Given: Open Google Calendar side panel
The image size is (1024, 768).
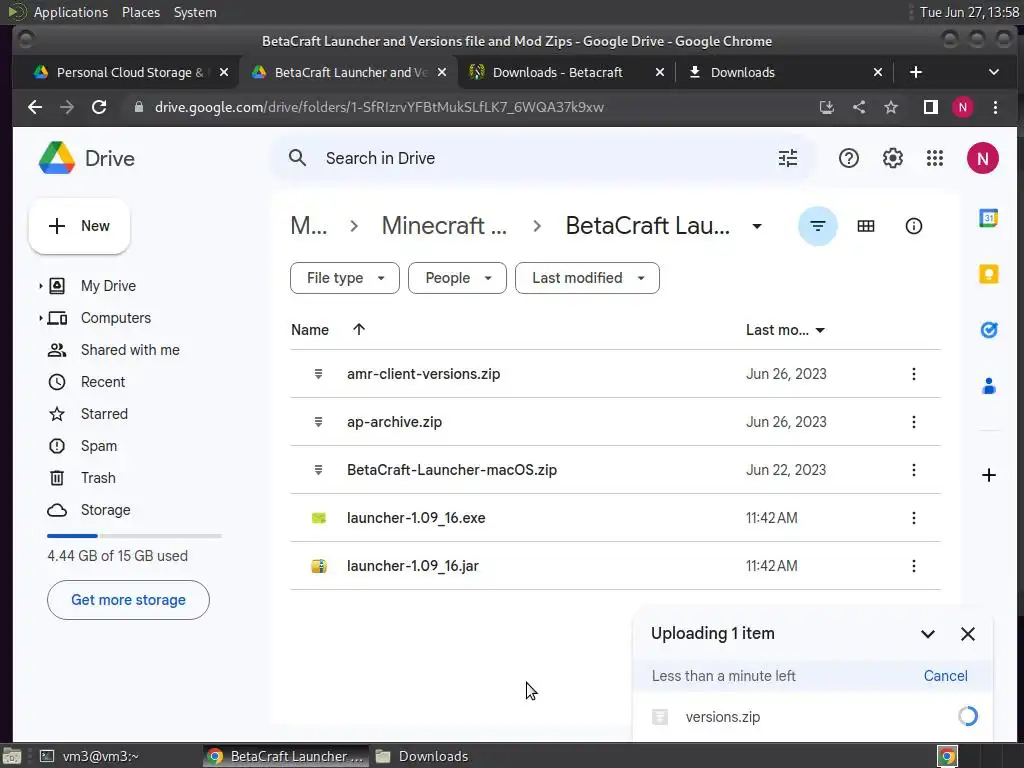Looking at the screenshot, I should 988,217.
